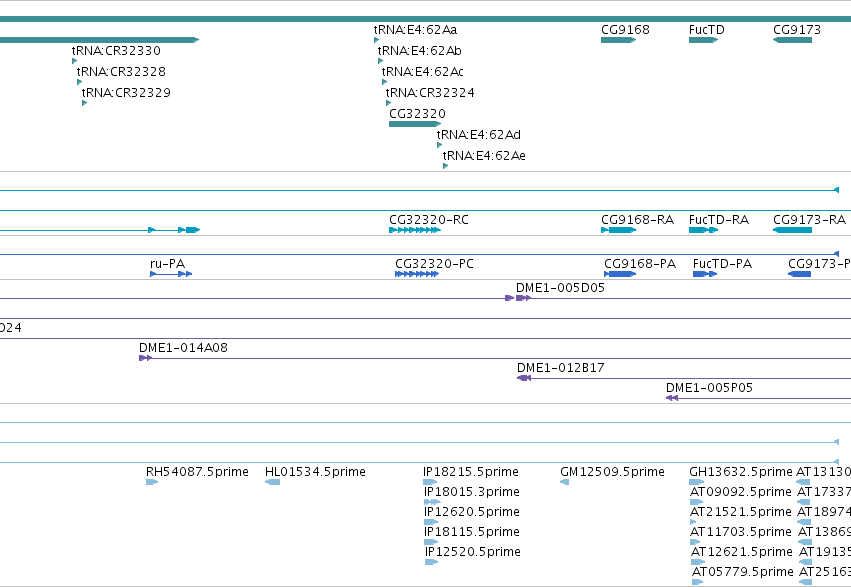851x587 pixels.
Task: Click the CG9173-RA transcript glyph
Action: (792, 230)
